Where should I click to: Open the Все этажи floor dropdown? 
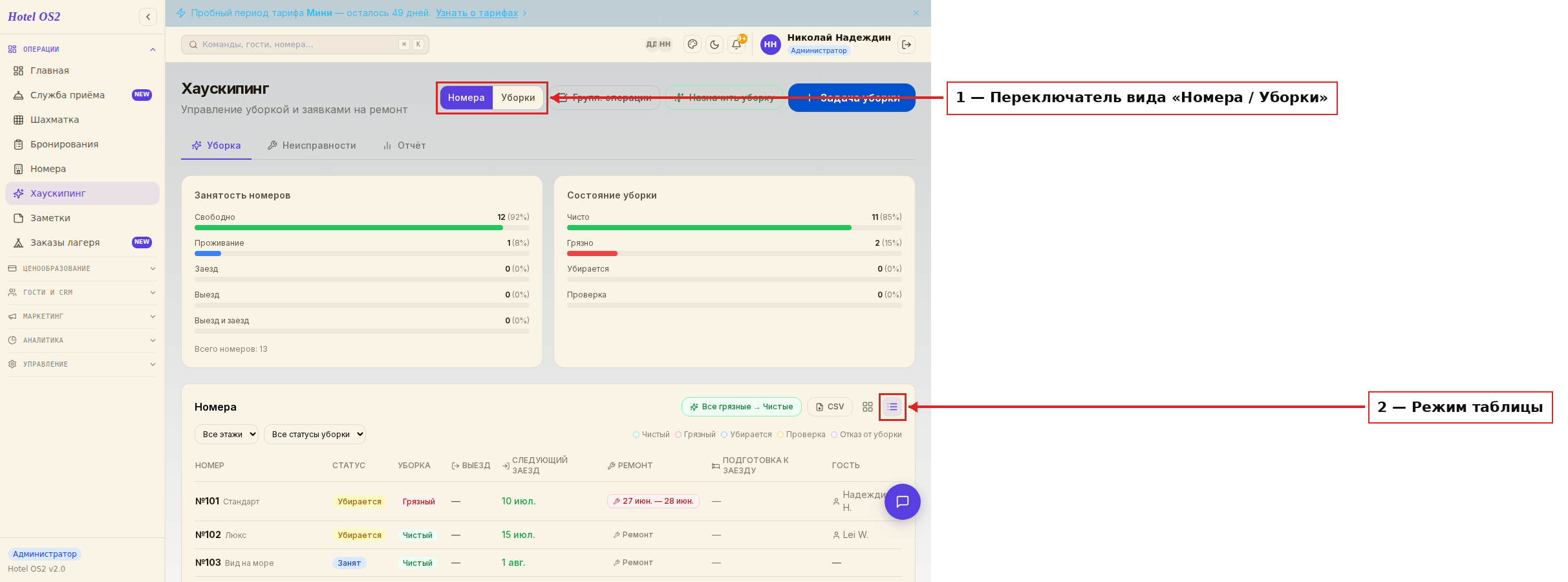click(226, 435)
